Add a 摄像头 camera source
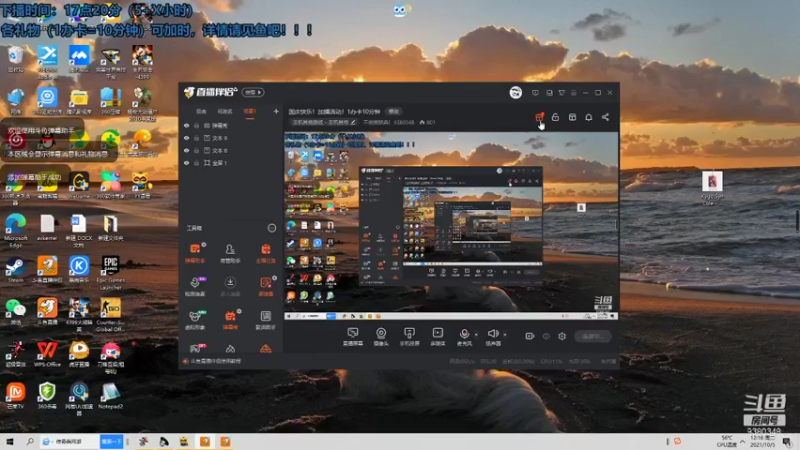The height and width of the screenshot is (450, 800). coord(381,336)
